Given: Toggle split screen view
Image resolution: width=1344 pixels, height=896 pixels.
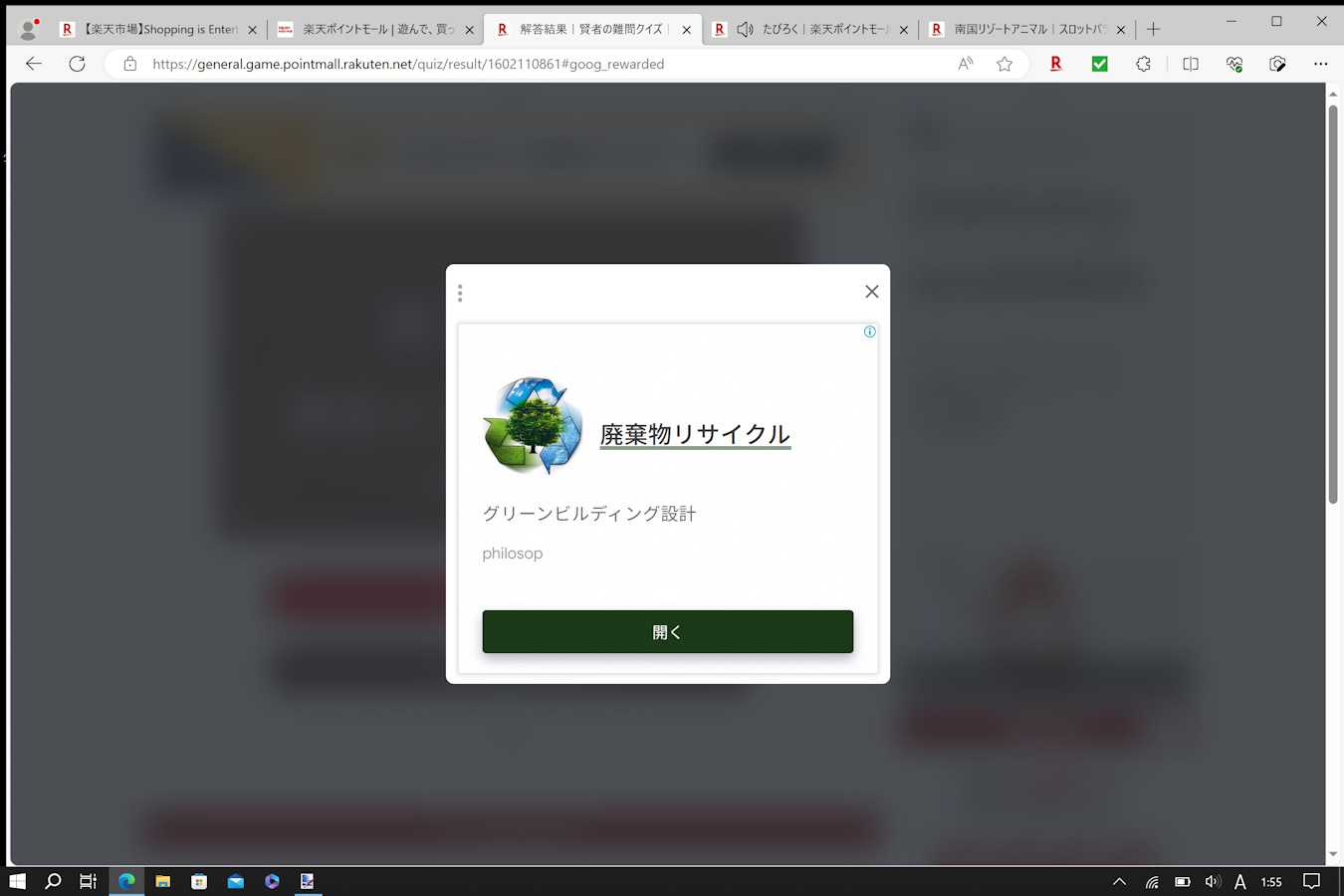Looking at the screenshot, I should pyautogui.click(x=1191, y=64).
